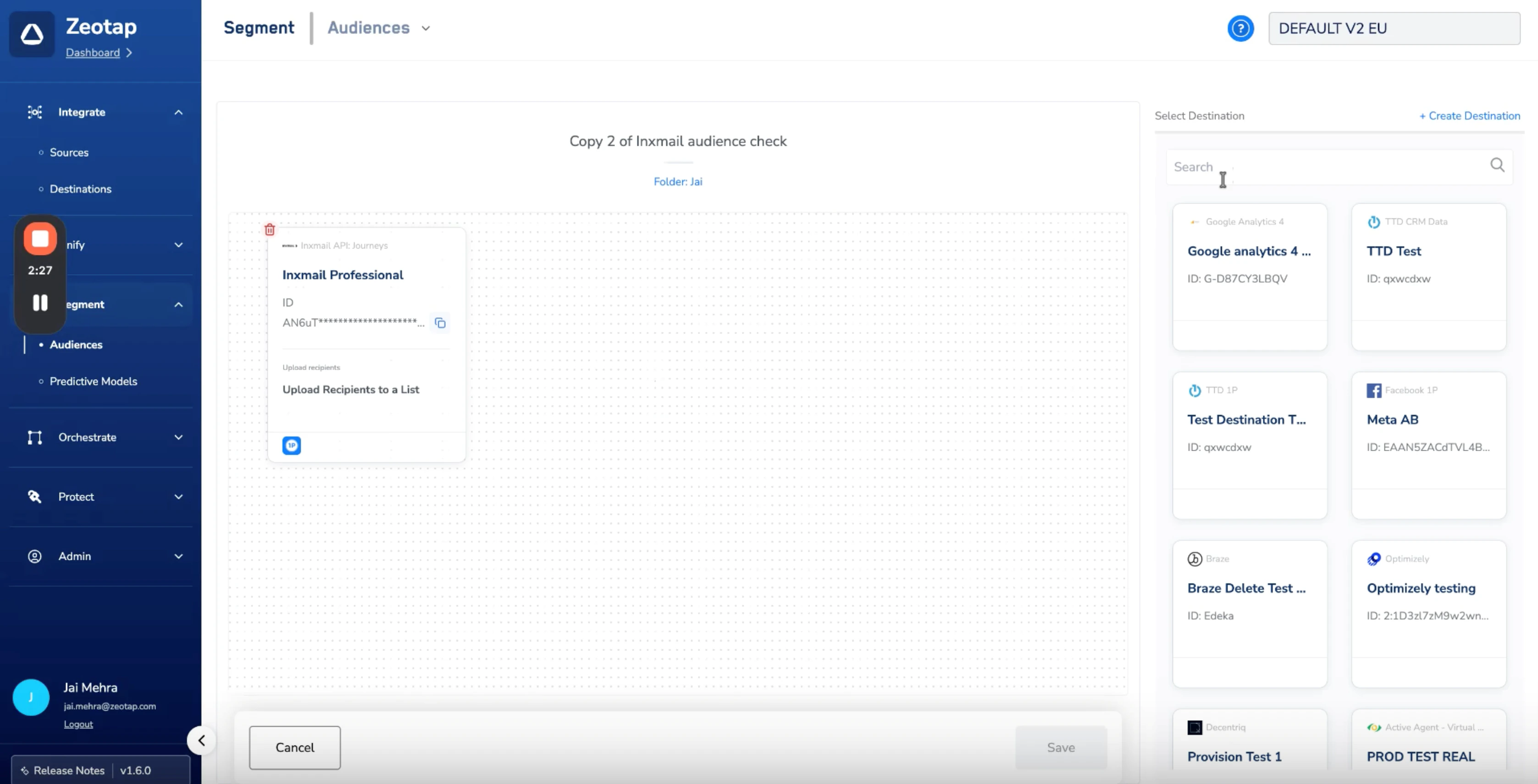Collapse the sidebar with arrow button
The image size is (1538, 784).
point(201,740)
